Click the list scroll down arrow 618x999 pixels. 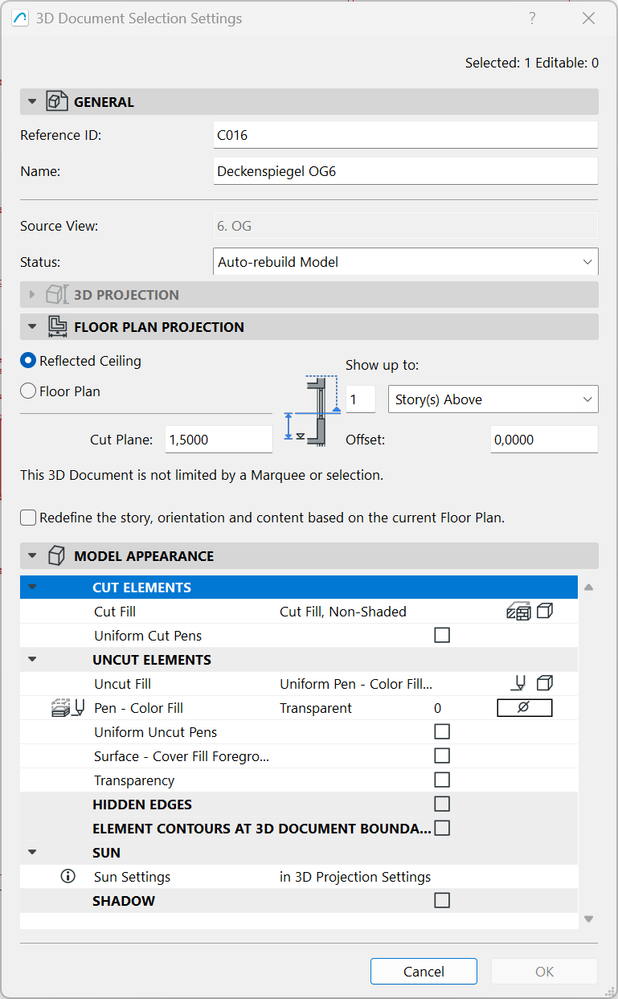[x=589, y=919]
